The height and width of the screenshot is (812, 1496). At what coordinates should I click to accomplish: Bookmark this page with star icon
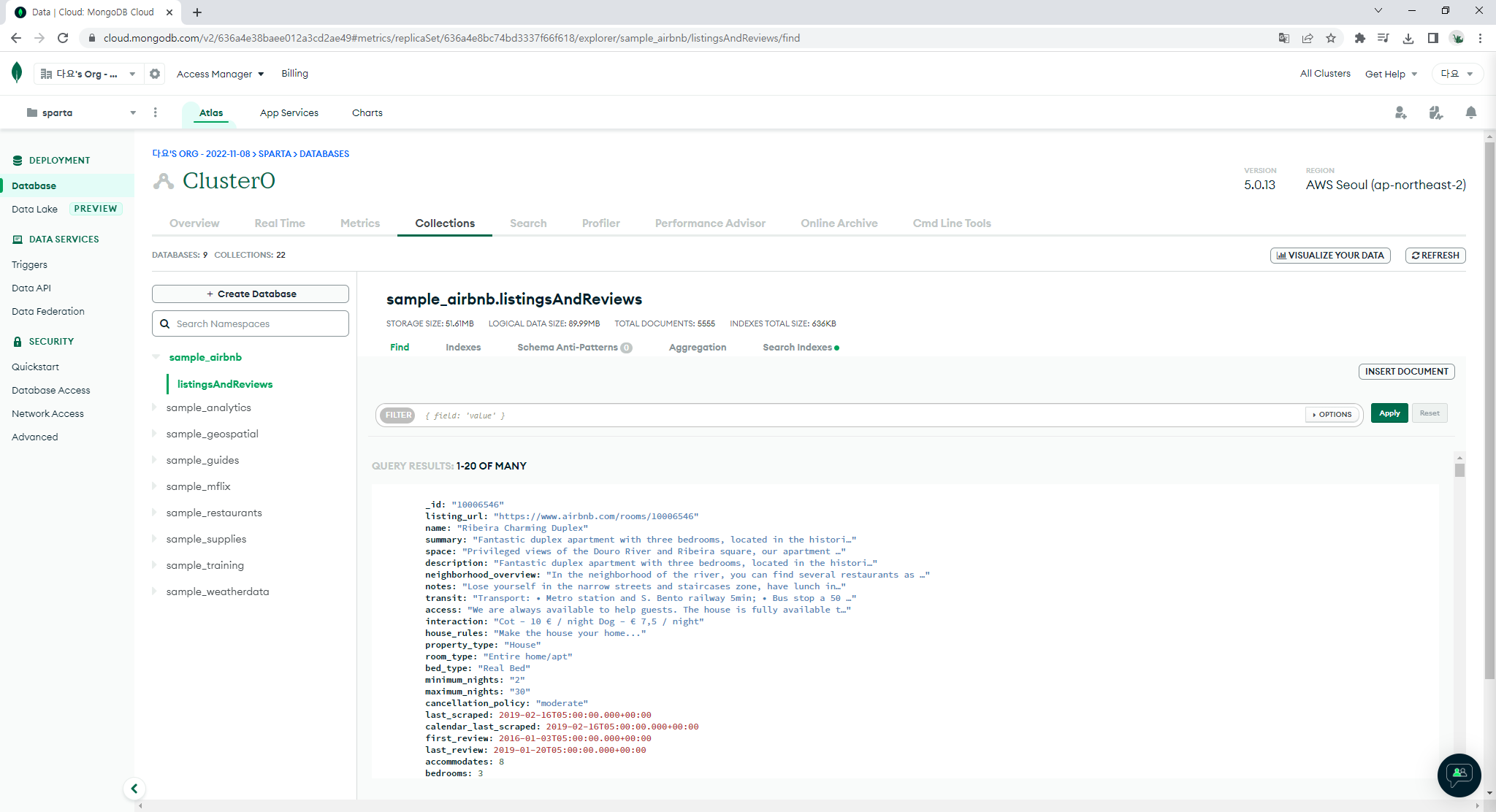[x=1331, y=38]
